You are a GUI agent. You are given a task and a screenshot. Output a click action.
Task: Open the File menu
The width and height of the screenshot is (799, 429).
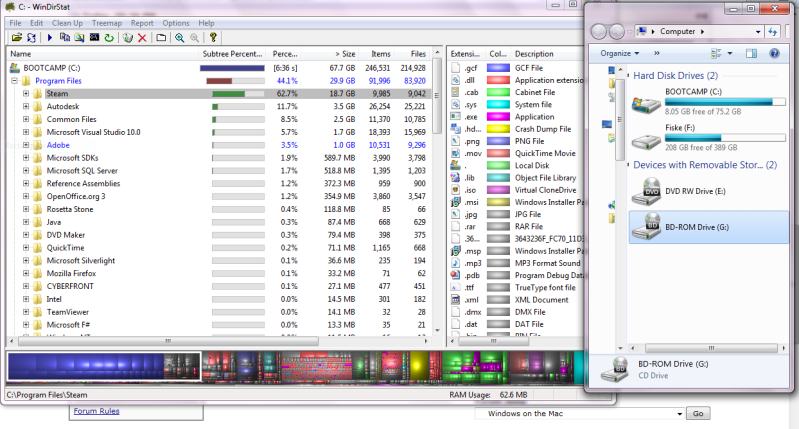pyautogui.click(x=15, y=23)
